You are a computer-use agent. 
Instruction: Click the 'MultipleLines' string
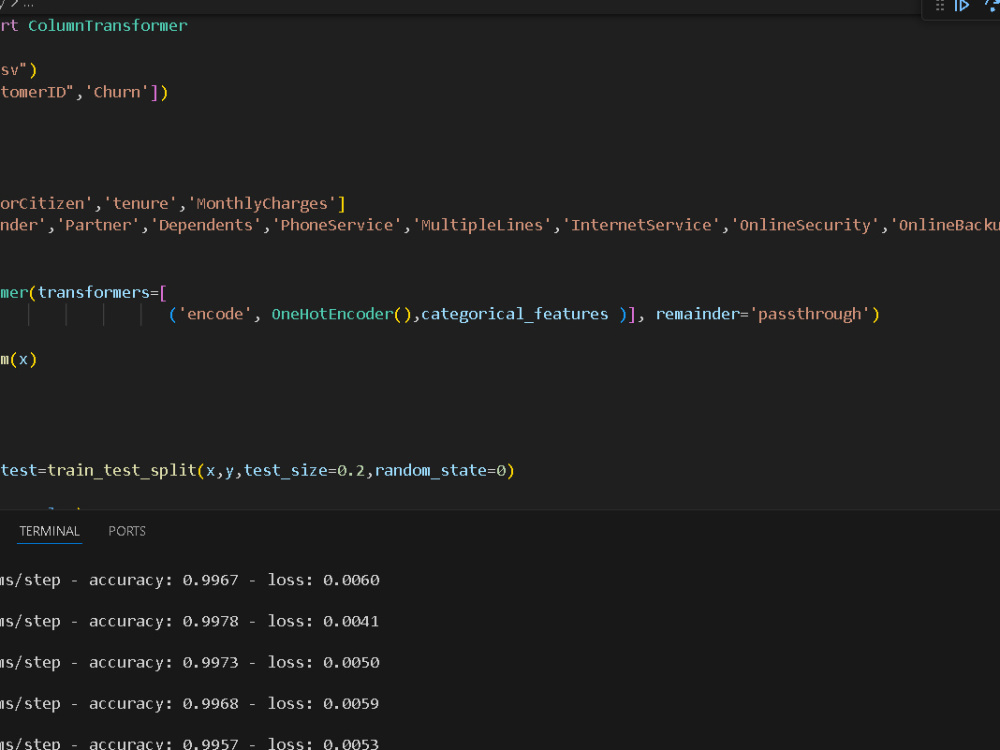point(482,225)
